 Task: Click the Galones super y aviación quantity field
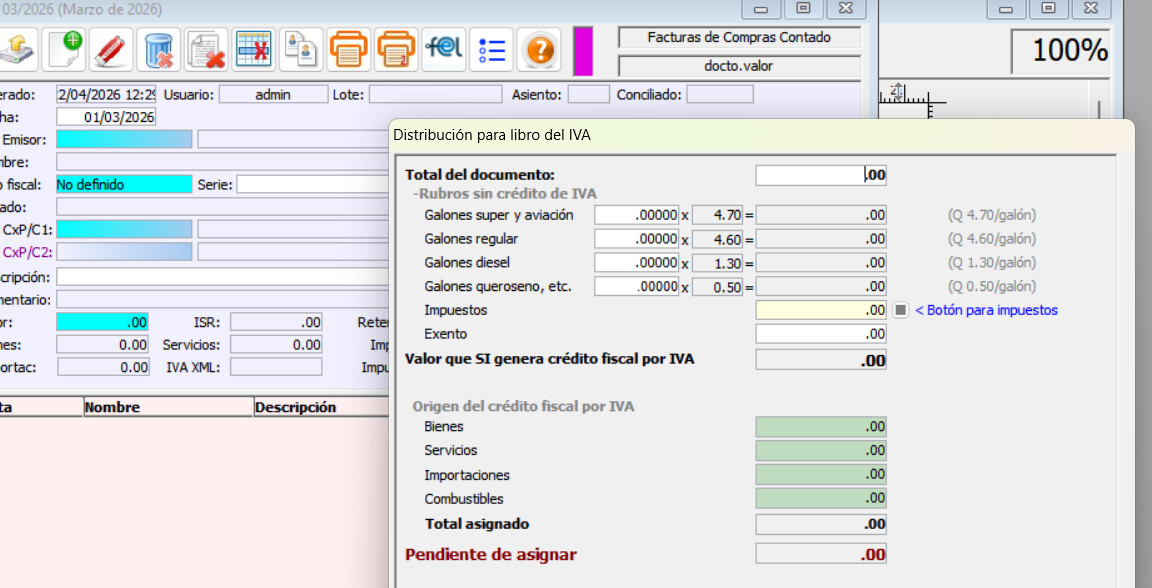637,215
